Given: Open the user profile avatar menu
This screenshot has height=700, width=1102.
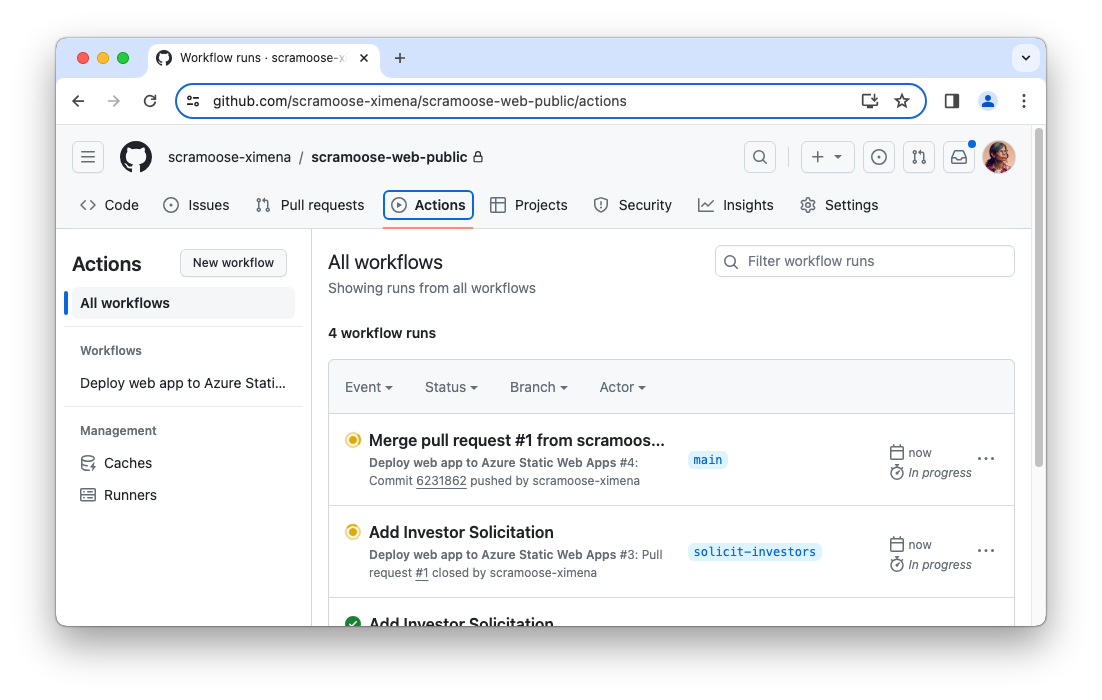Looking at the screenshot, I should (999, 157).
